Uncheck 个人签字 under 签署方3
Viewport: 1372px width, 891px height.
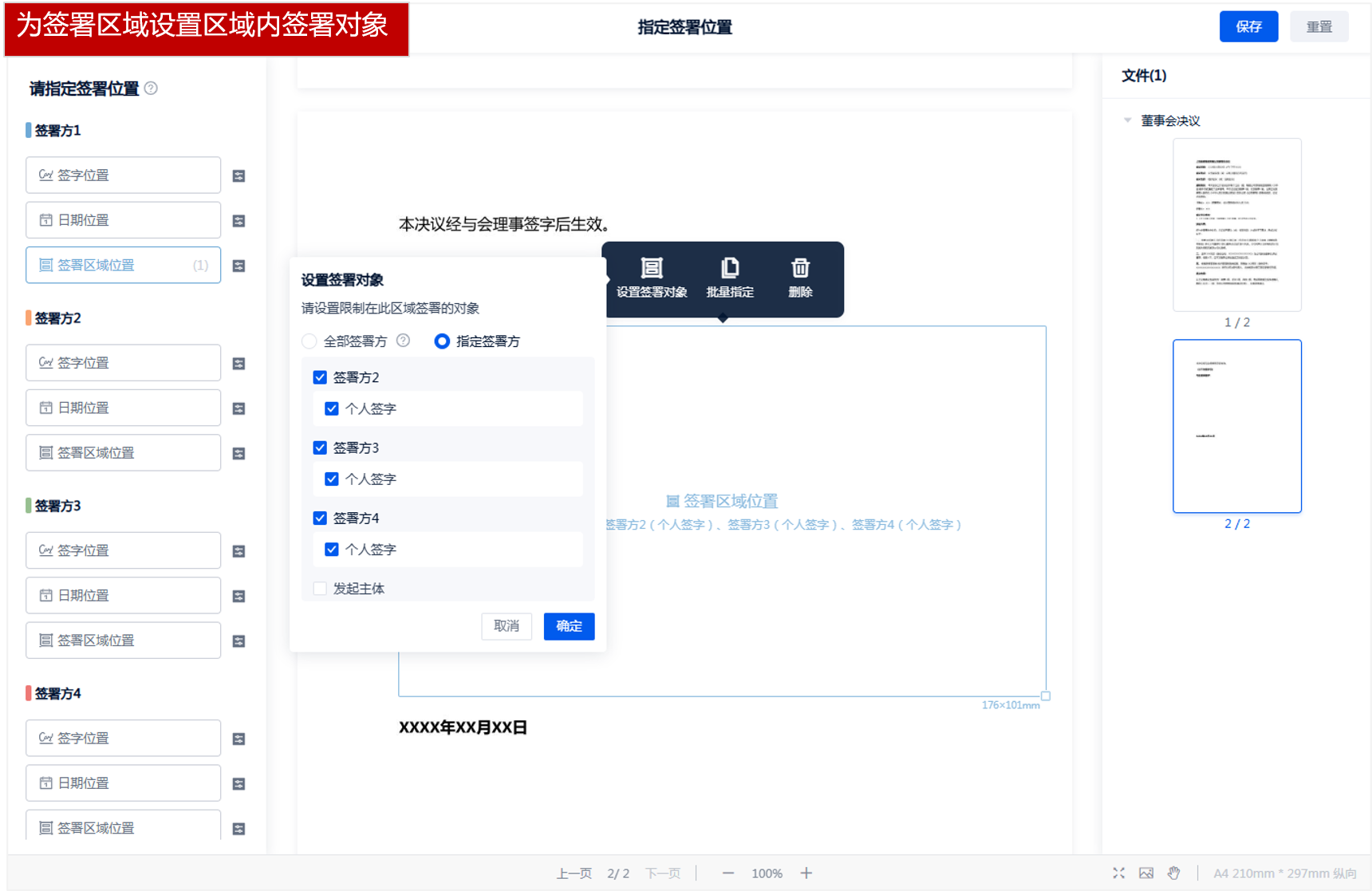pyautogui.click(x=332, y=479)
